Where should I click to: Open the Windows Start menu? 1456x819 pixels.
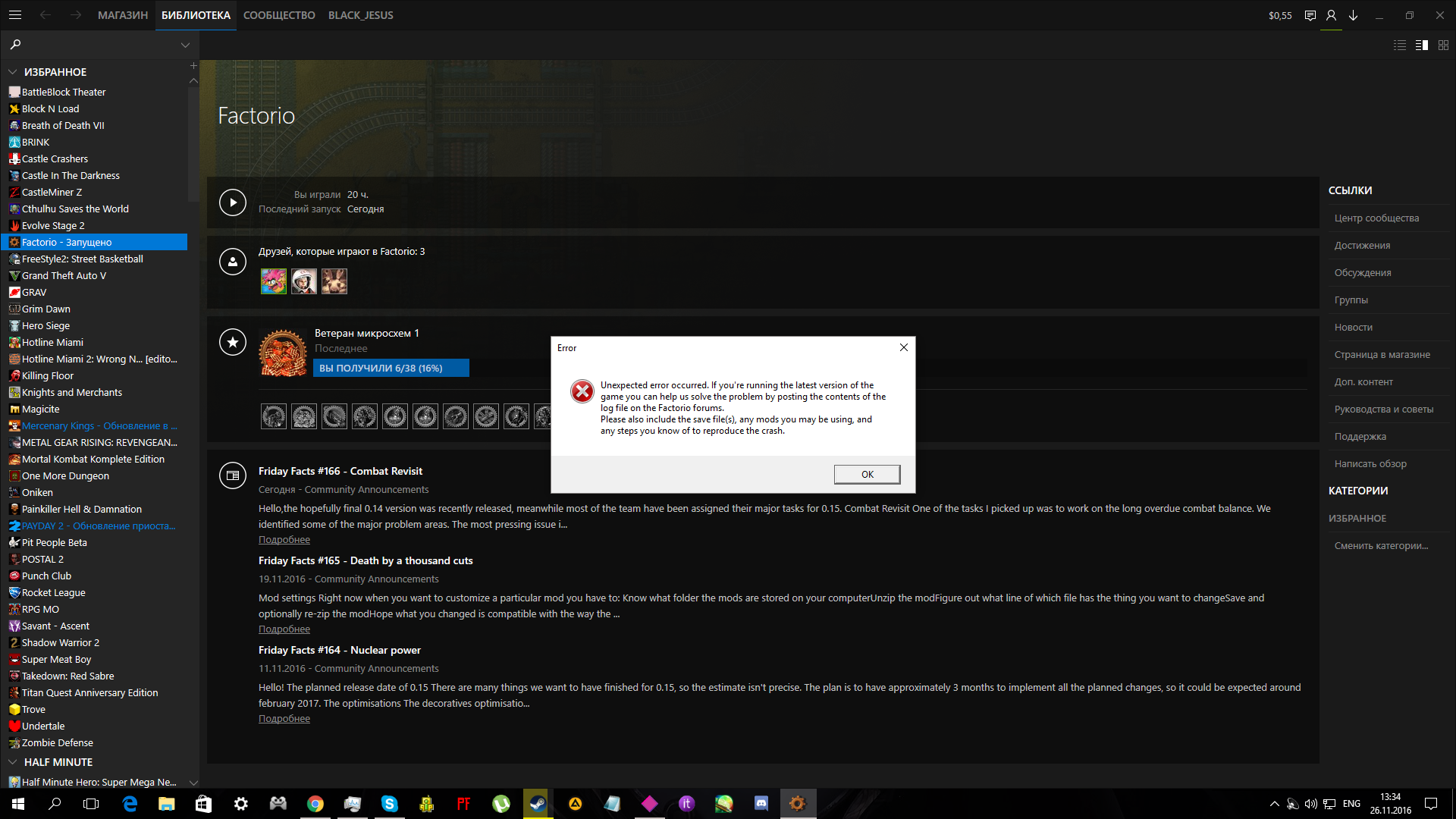[18, 804]
